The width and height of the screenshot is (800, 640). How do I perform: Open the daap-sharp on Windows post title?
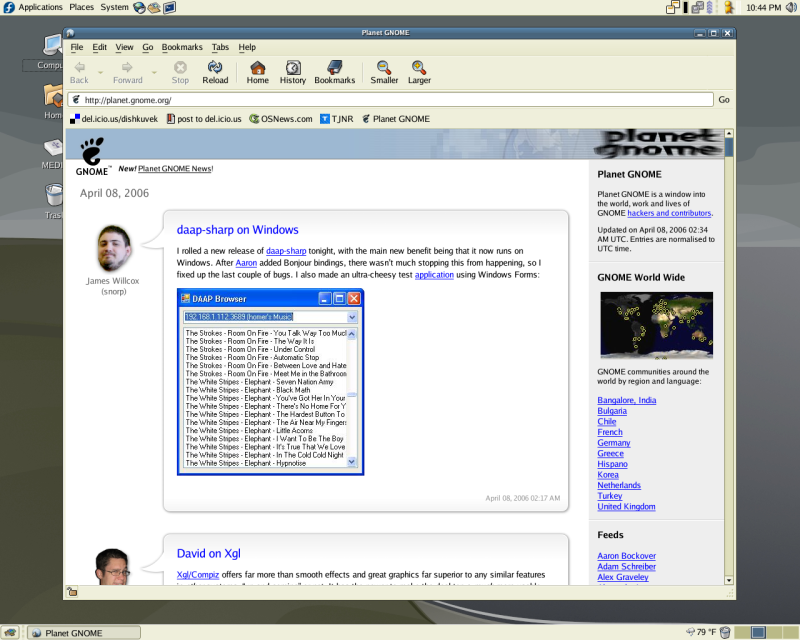point(237,230)
